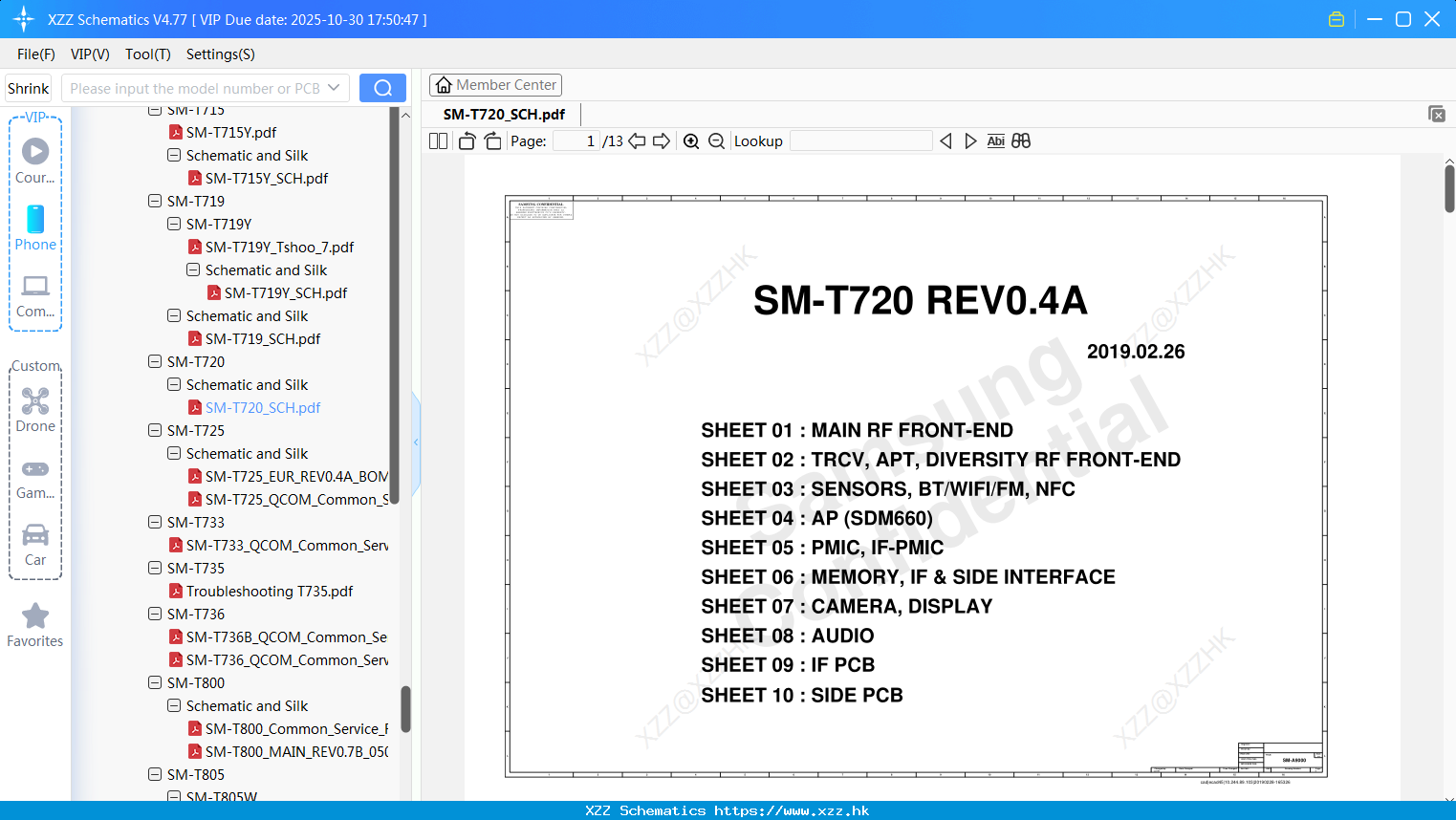This screenshot has width=1456, height=820.
Task: Collapse the SM-T720 tree node
Action: click(x=155, y=361)
